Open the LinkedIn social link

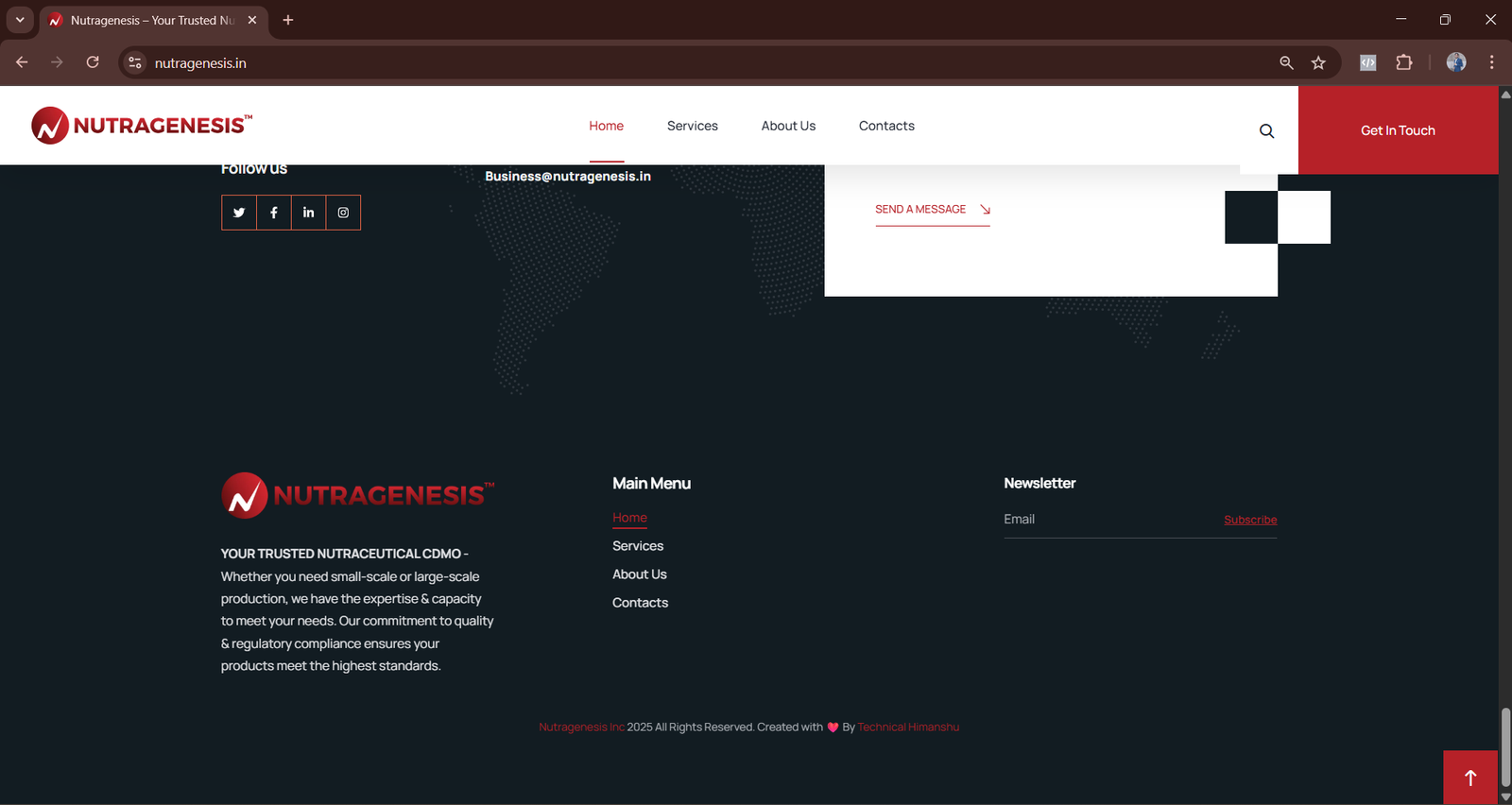click(308, 213)
